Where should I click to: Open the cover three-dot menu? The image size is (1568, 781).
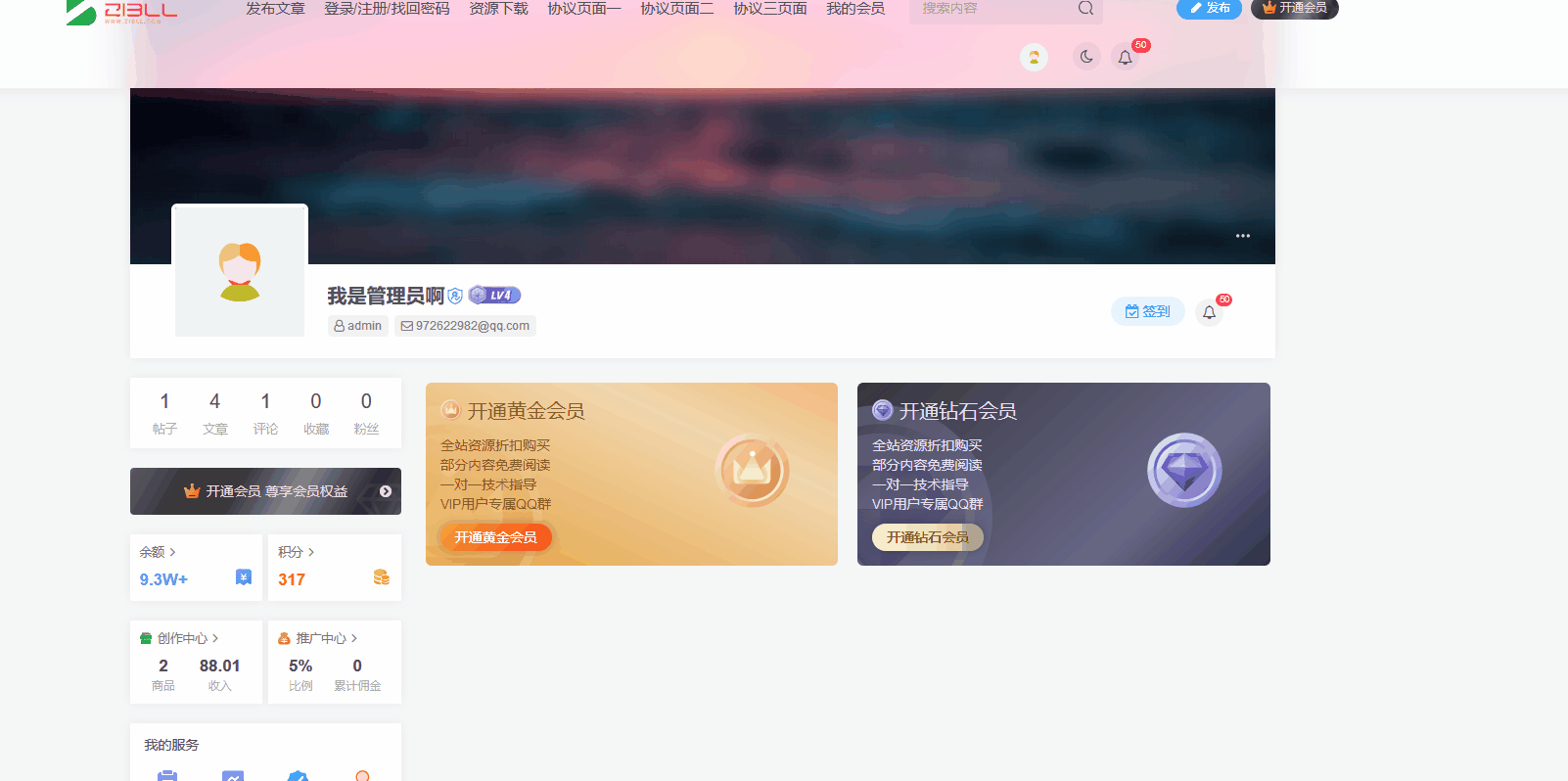[1243, 236]
